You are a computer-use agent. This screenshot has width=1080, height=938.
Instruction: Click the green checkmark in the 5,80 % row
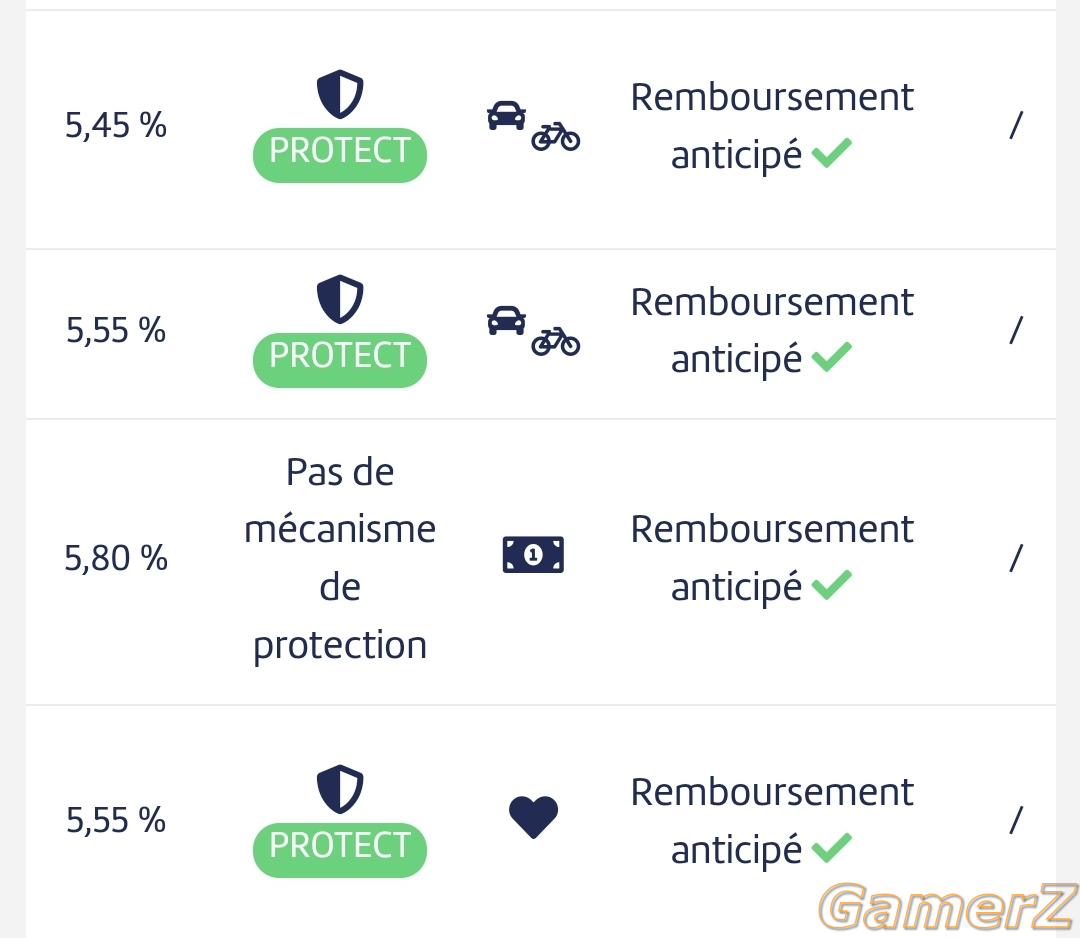[x=831, y=585]
